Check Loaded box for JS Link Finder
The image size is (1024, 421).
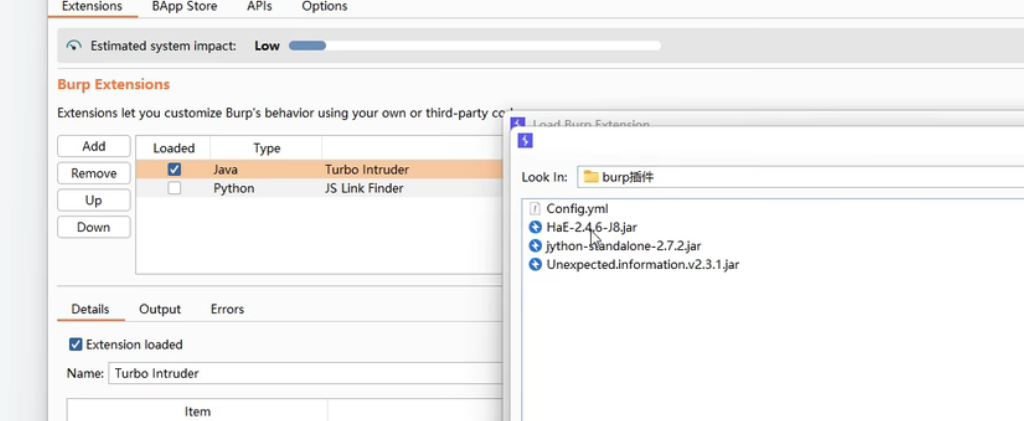[x=174, y=188]
